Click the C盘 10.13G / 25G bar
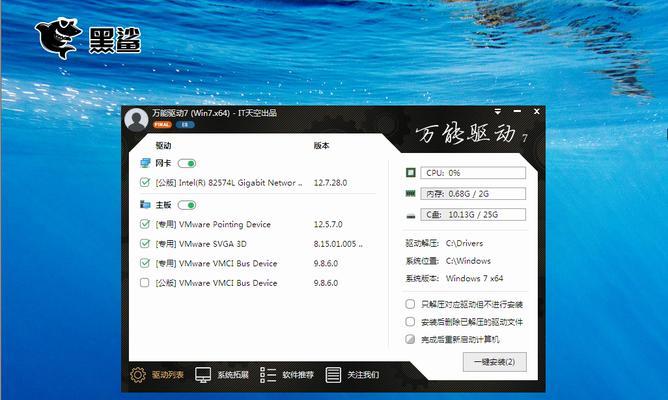668x400 pixels. [473, 214]
